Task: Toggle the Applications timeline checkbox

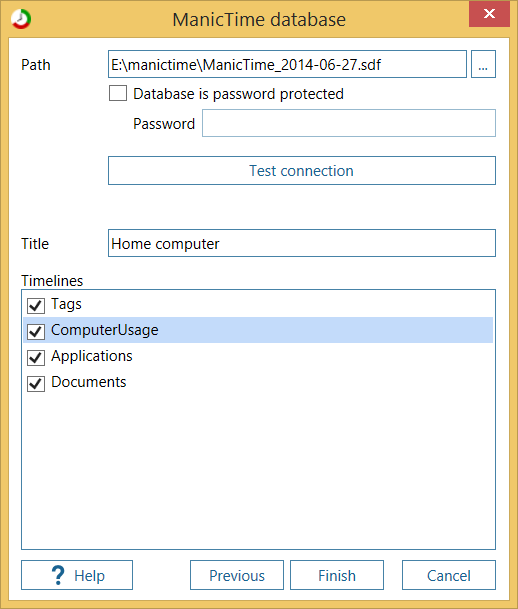Action: 36,357
